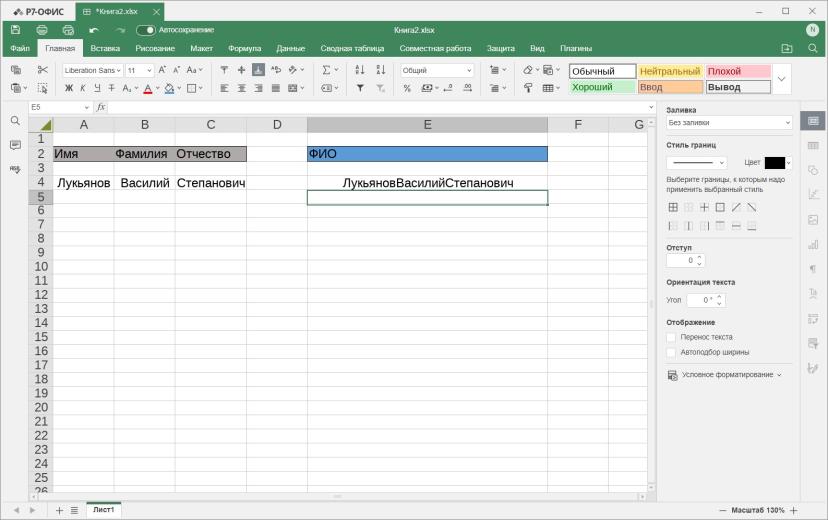The width and height of the screenshot is (828, 520).
Task: Click the fill color bucket button
Action: pos(169,88)
